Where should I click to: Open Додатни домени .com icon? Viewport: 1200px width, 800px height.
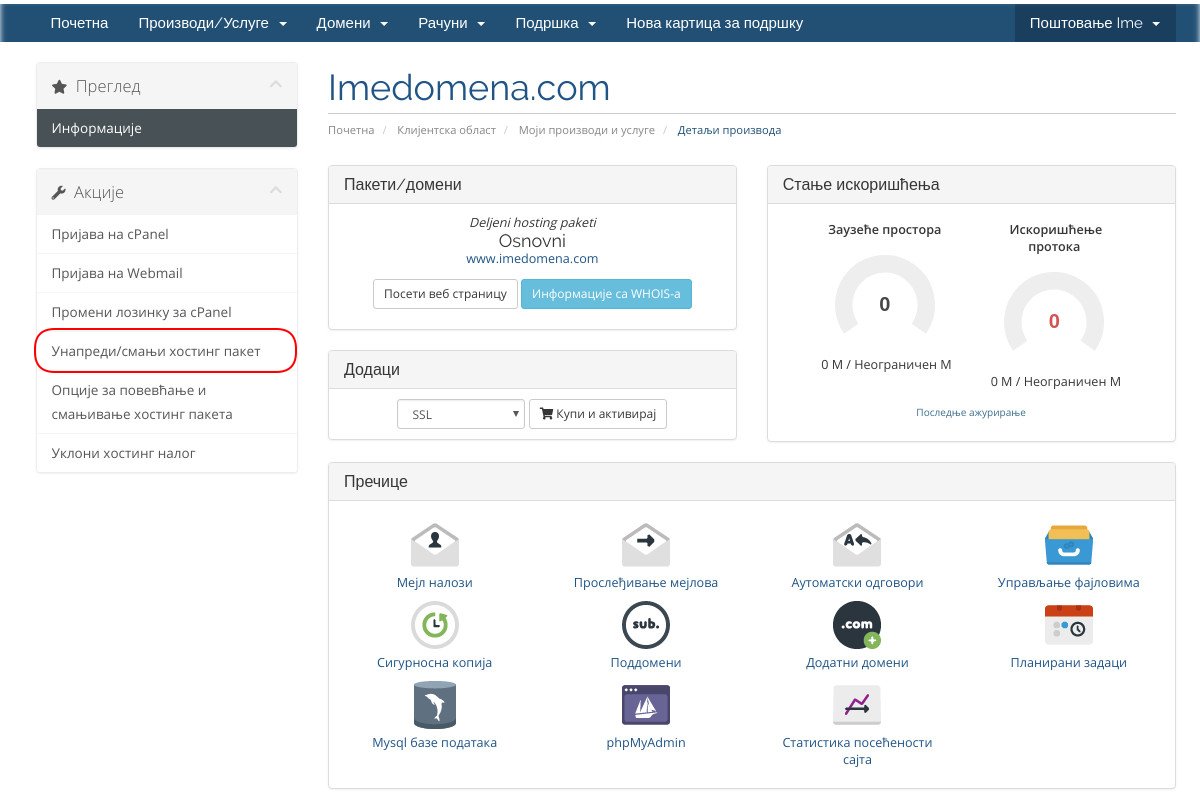pyautogui.click(x=857, y=625)
